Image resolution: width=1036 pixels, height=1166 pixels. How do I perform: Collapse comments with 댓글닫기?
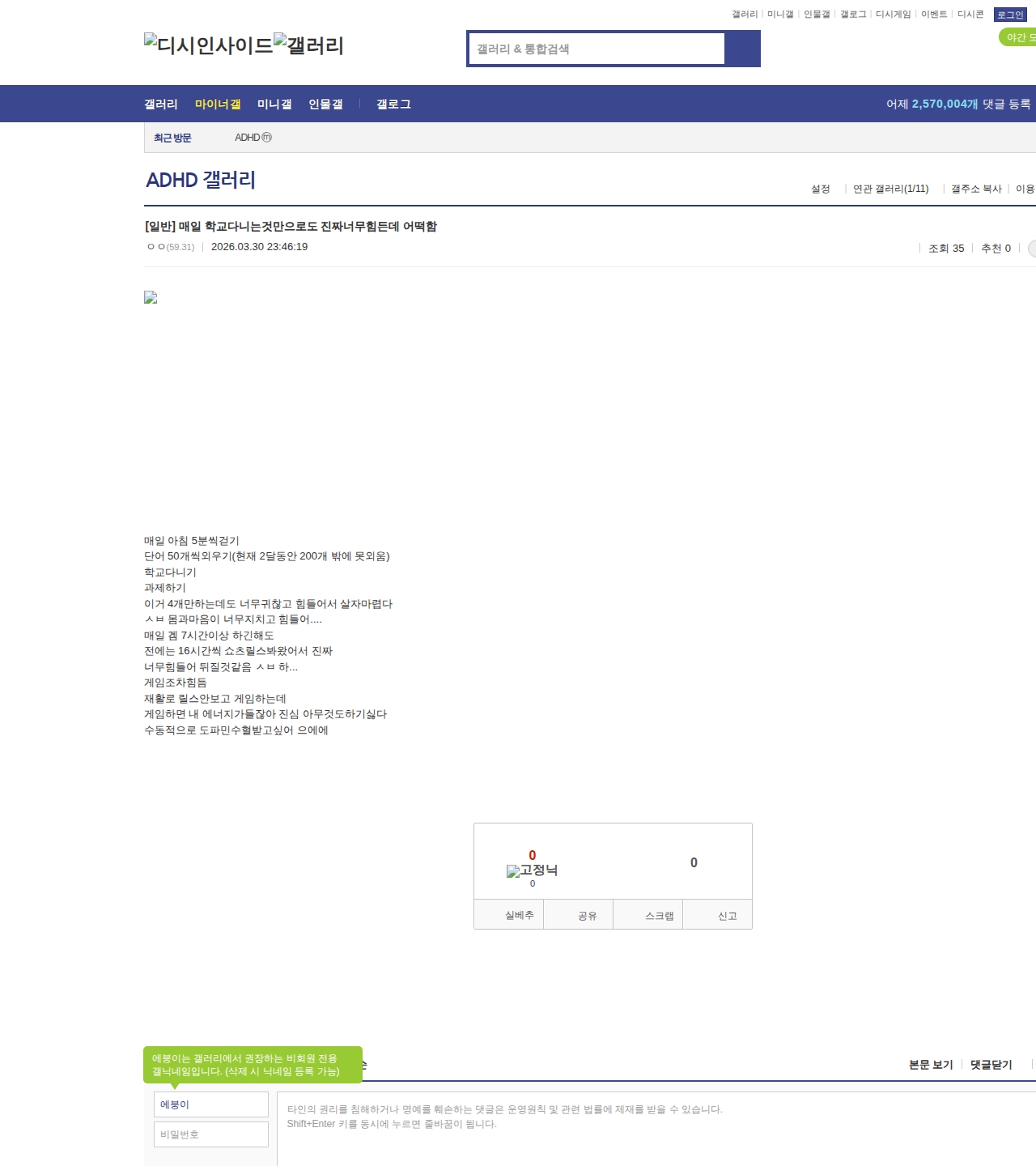991,1065
